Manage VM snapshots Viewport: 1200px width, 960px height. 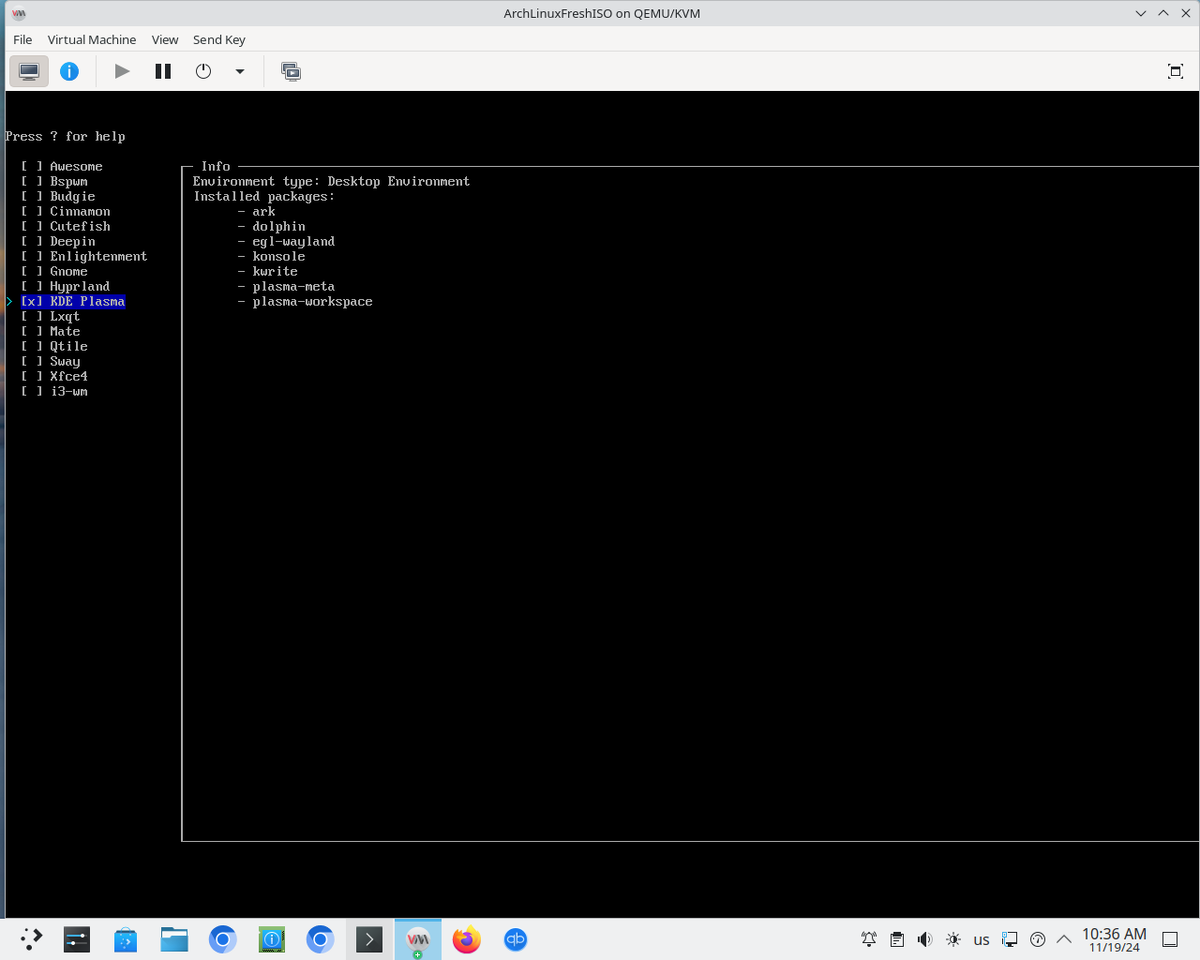coord(291,71)
